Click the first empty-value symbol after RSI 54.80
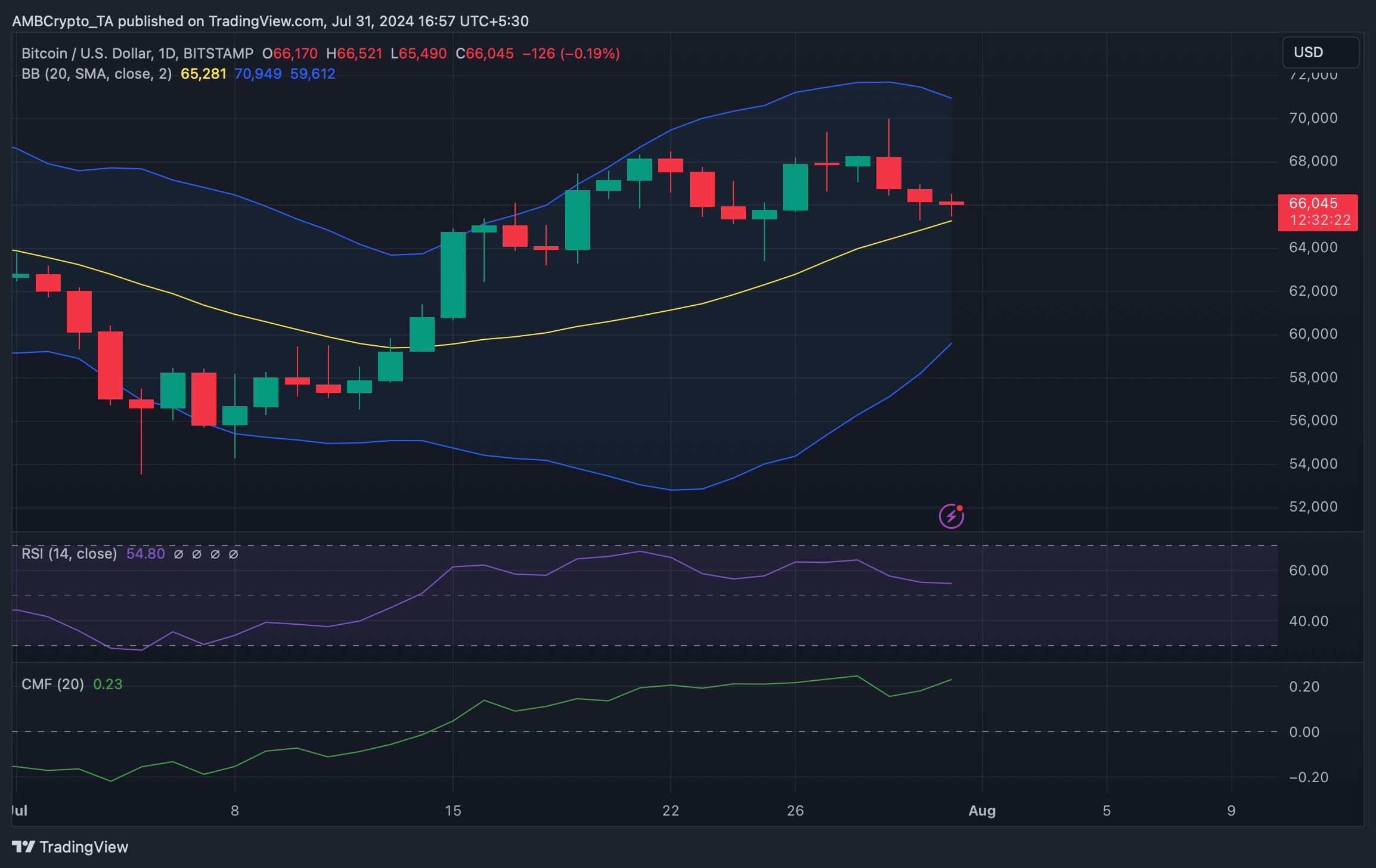 (178, 554)
